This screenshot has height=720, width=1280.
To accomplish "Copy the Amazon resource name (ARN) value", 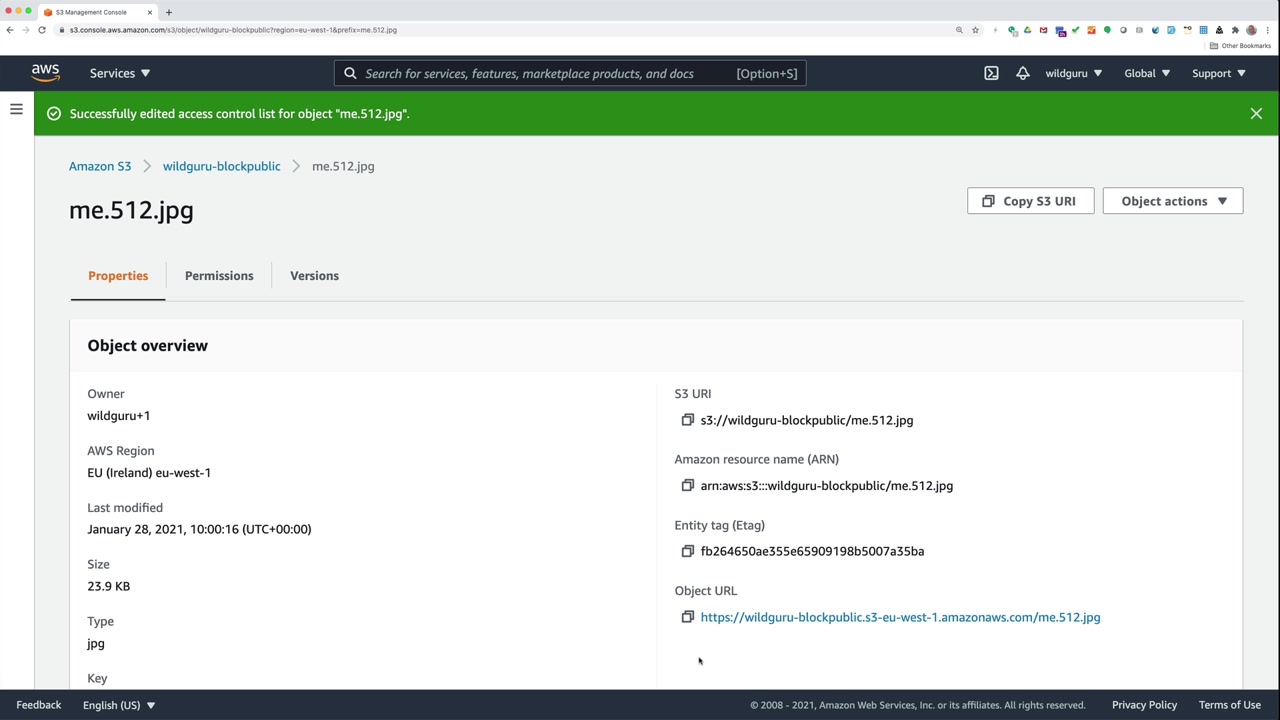I will pyautogui.click(x=687, y=486).
